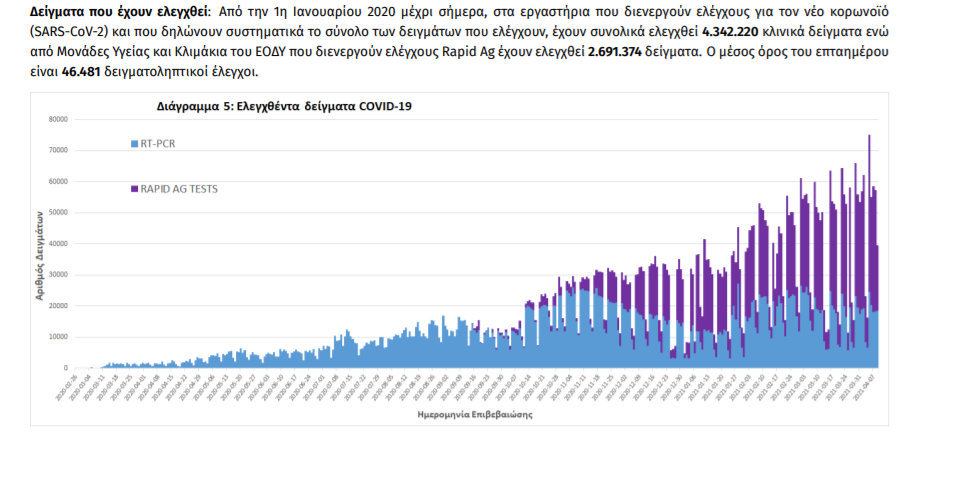Click the 20000 y-axis label
The width and height of the screenshot is (954, 496).
click(58, 306)
